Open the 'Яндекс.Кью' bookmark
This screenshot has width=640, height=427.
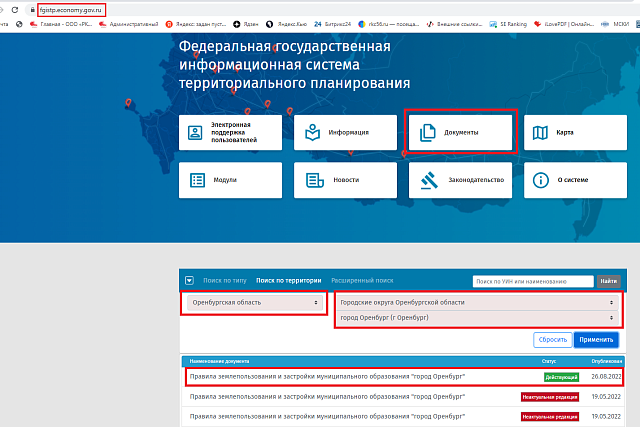287,24
